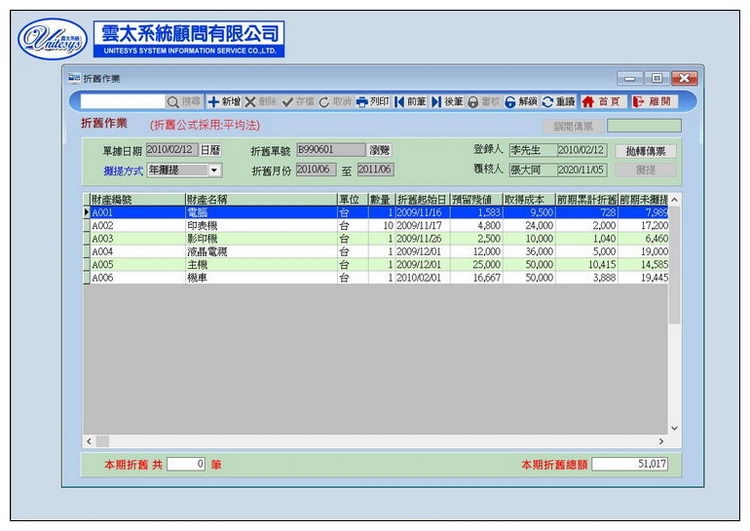Click the 新增 (add new) toolbar icon
The height and width of the screenshot is (531, 750).
[224, 102]
